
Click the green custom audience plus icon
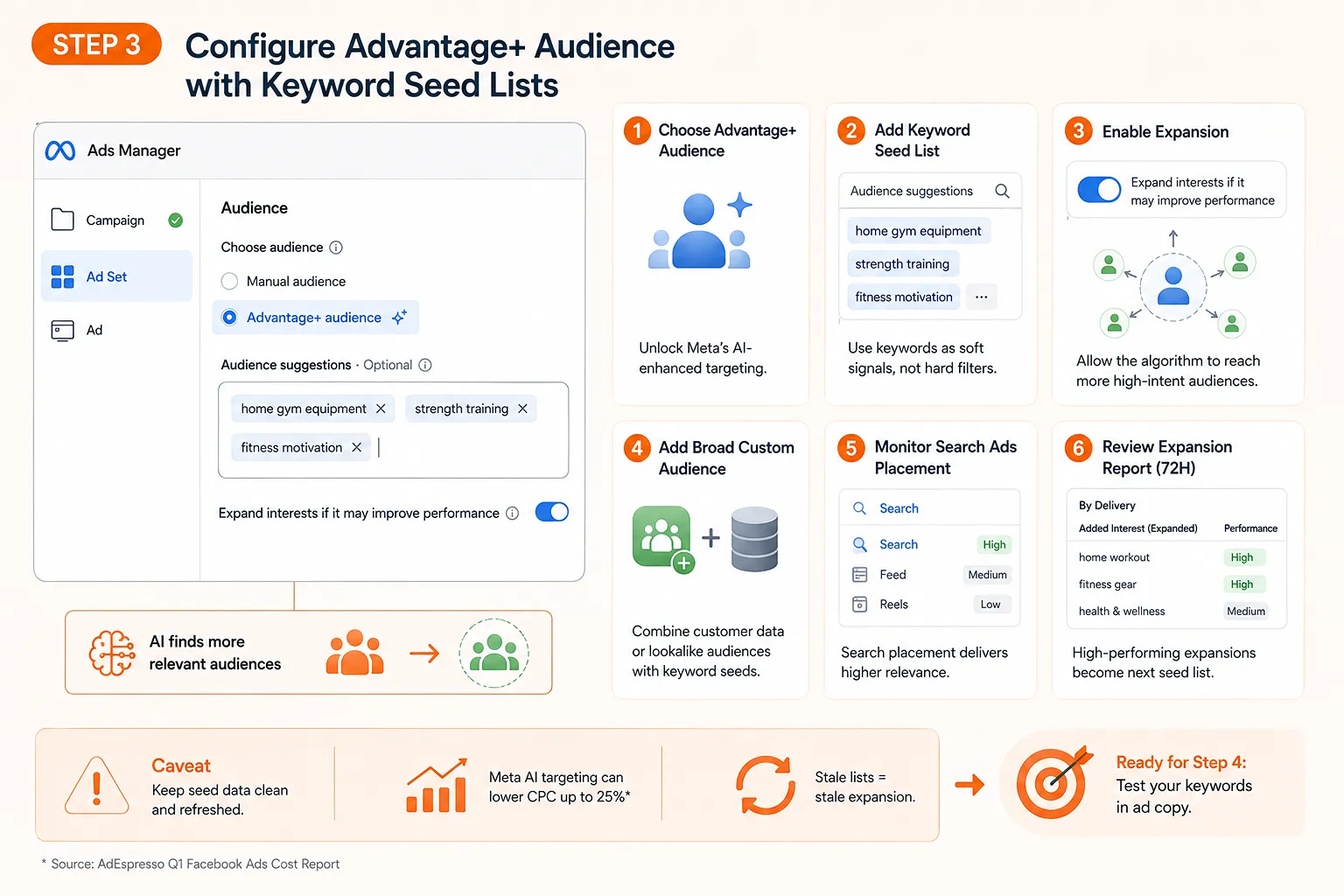coord(664,539)
